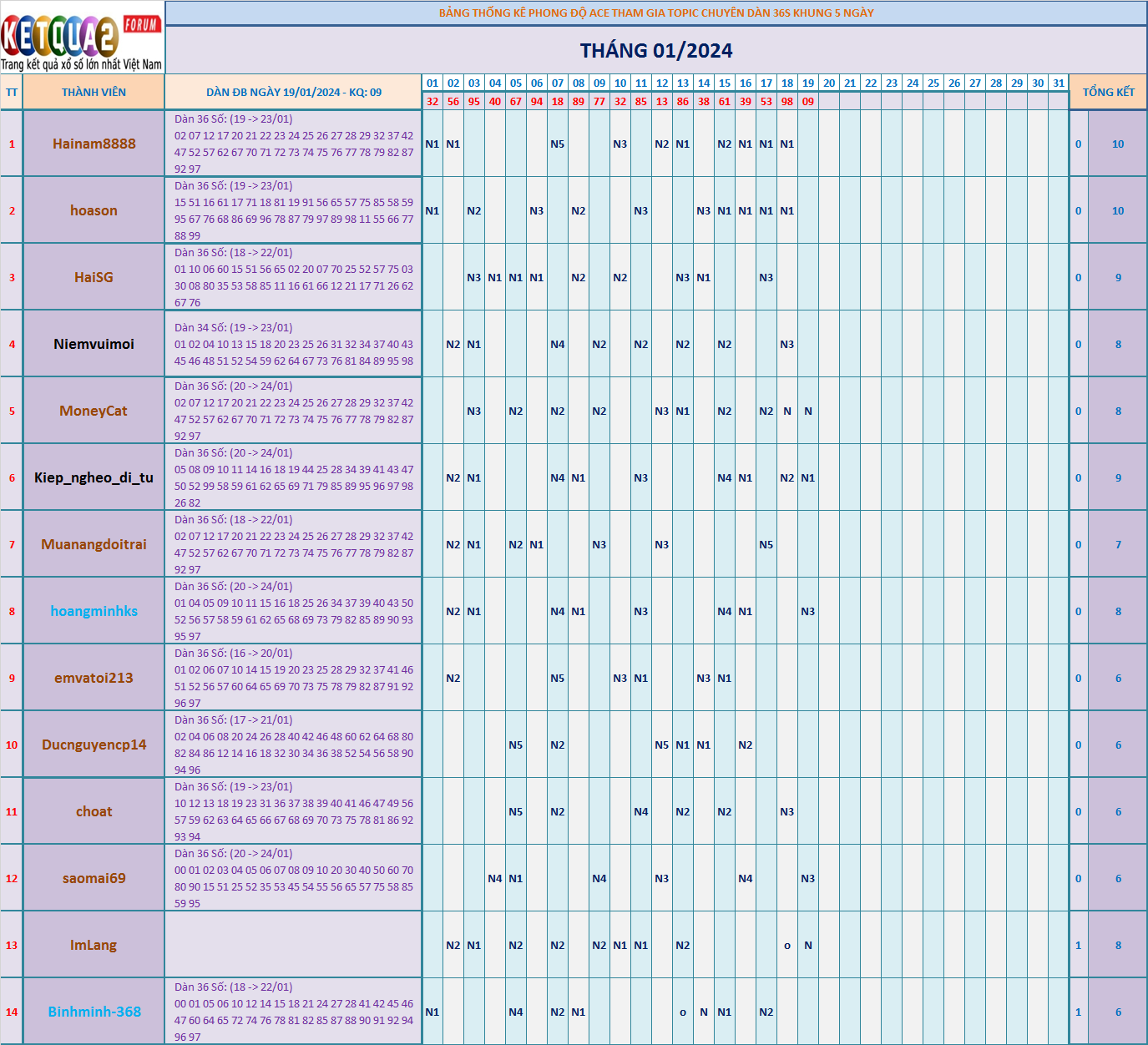Select row number 6 in TT column
1148x1045 pixels.
coord(12,477)
